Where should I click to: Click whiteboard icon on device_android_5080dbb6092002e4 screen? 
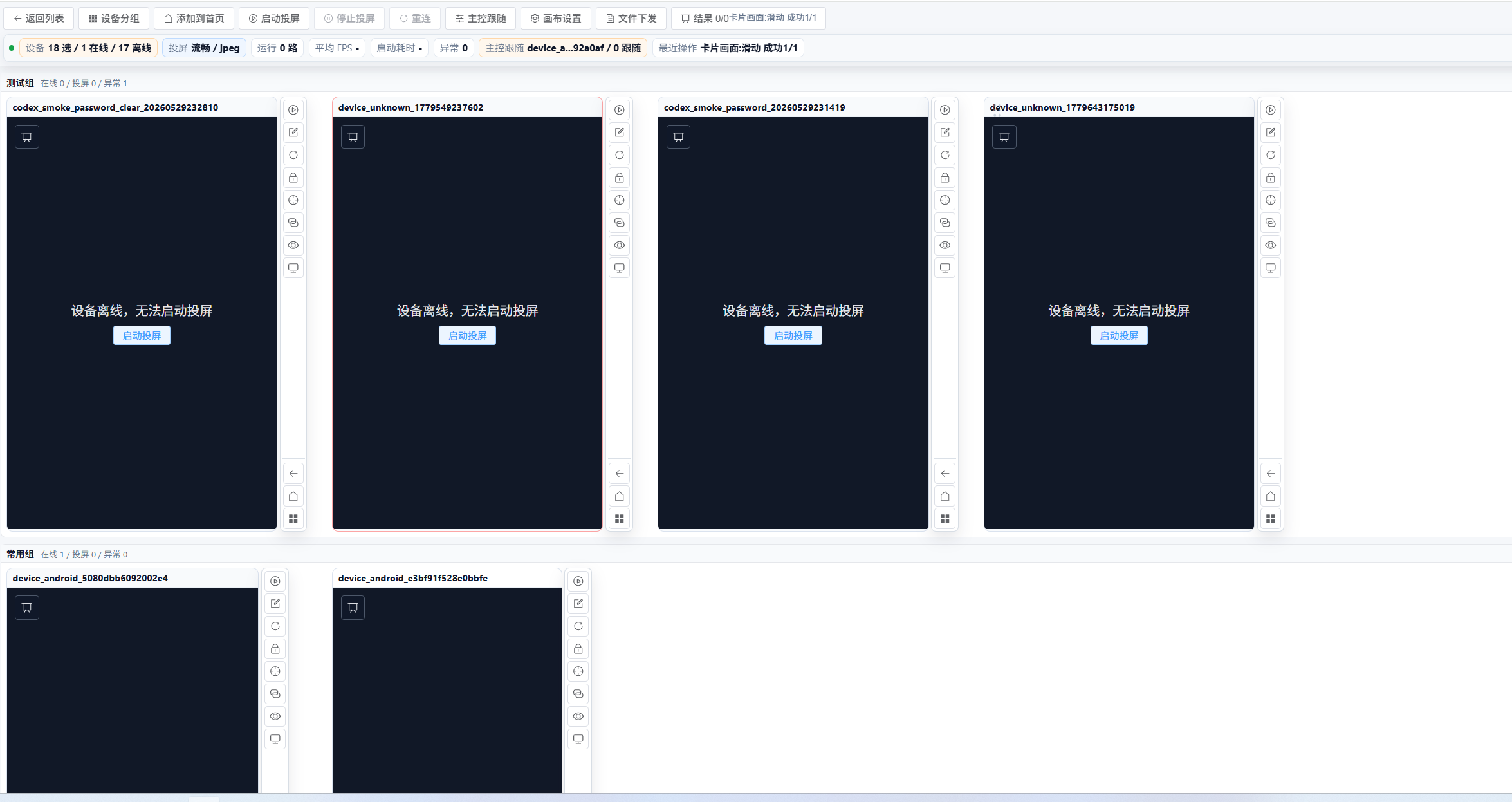pos(27,608)
